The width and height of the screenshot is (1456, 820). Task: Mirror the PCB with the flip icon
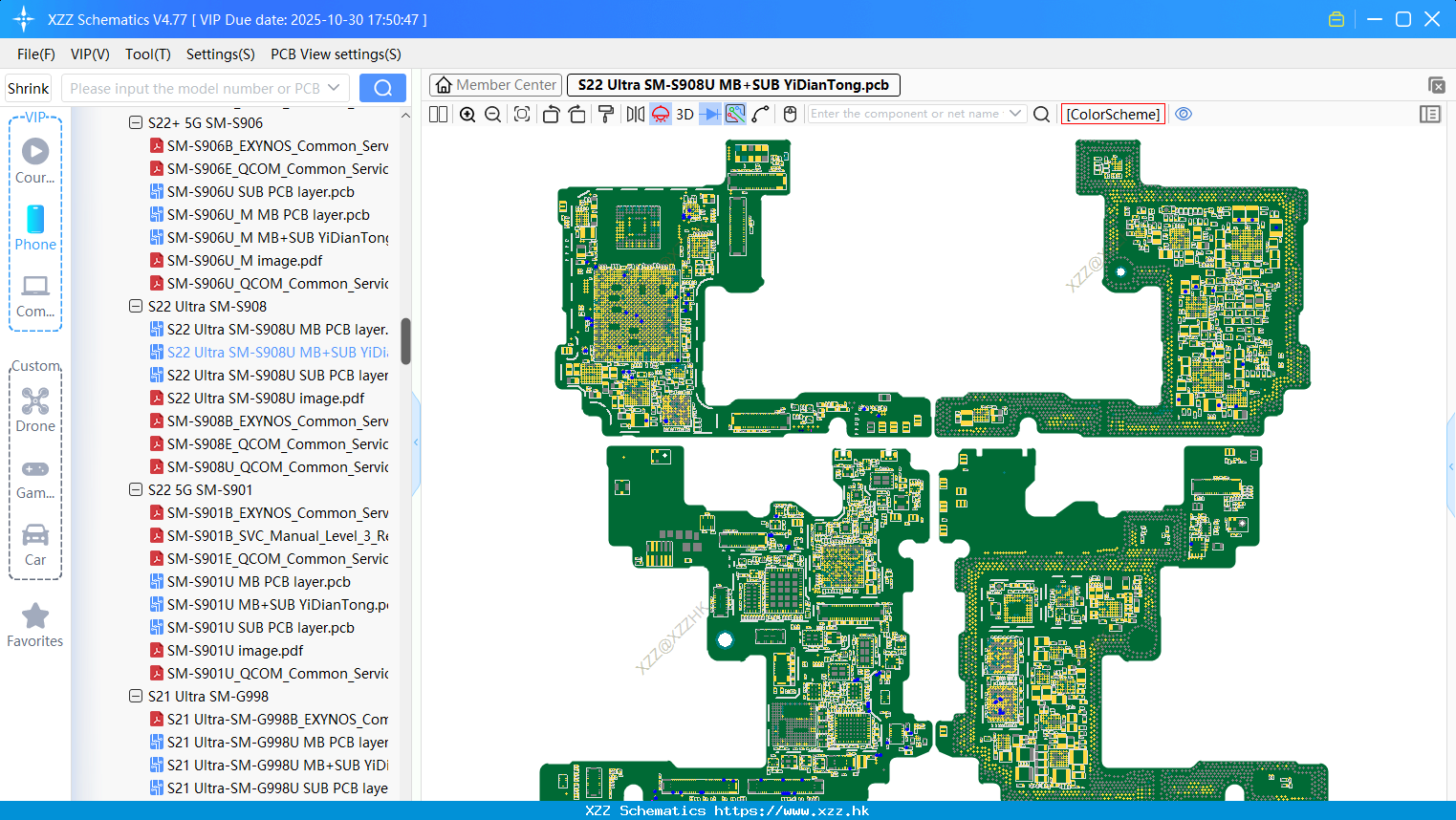point(636,114)
